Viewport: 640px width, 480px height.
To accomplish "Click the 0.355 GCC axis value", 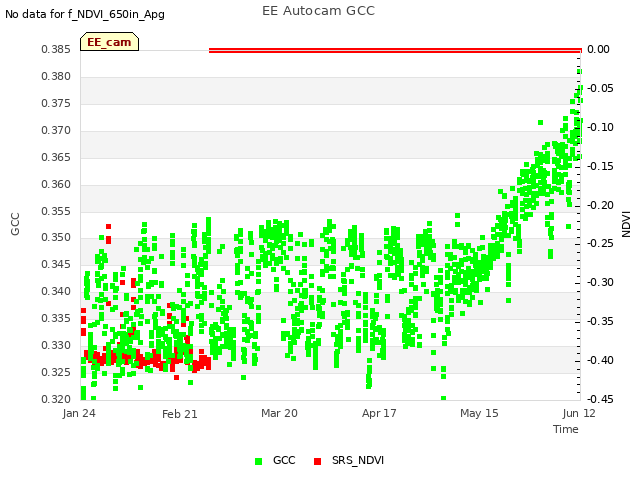I will click(56, 211).
